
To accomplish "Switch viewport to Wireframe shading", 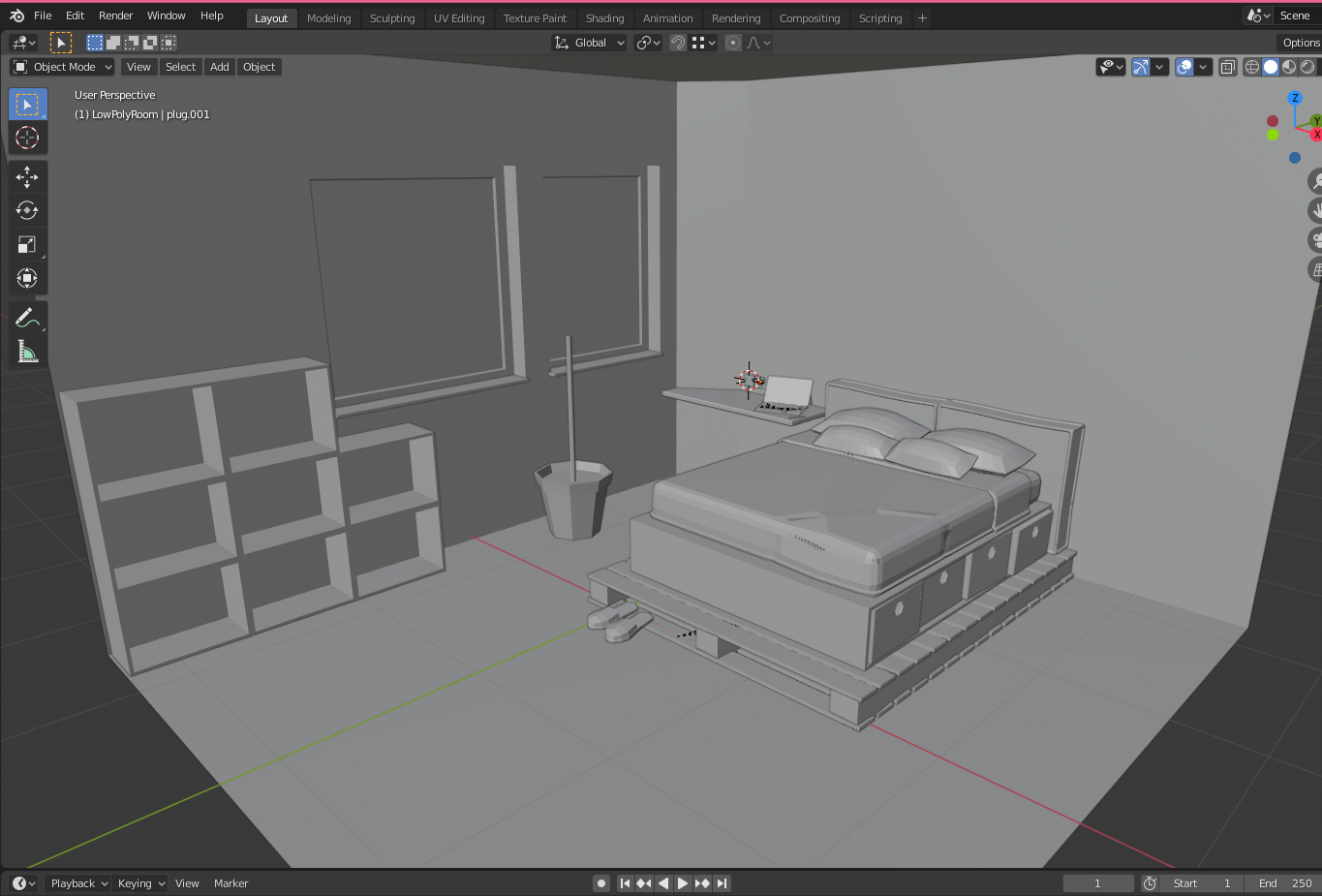I will [1252, 67].
